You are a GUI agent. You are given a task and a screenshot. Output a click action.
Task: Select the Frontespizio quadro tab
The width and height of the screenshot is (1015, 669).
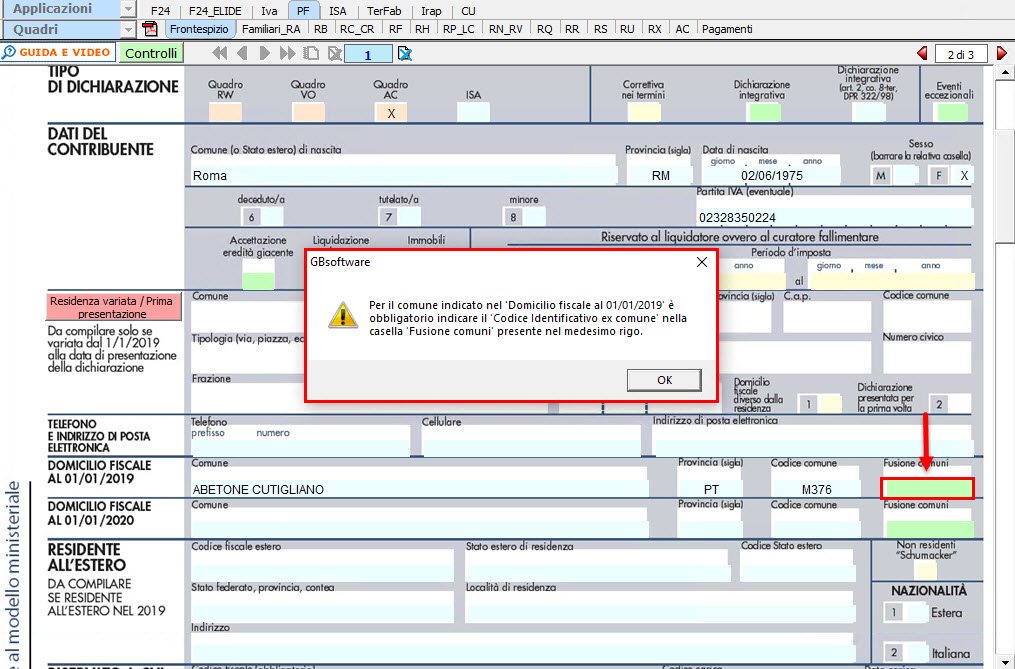point(199,29)
